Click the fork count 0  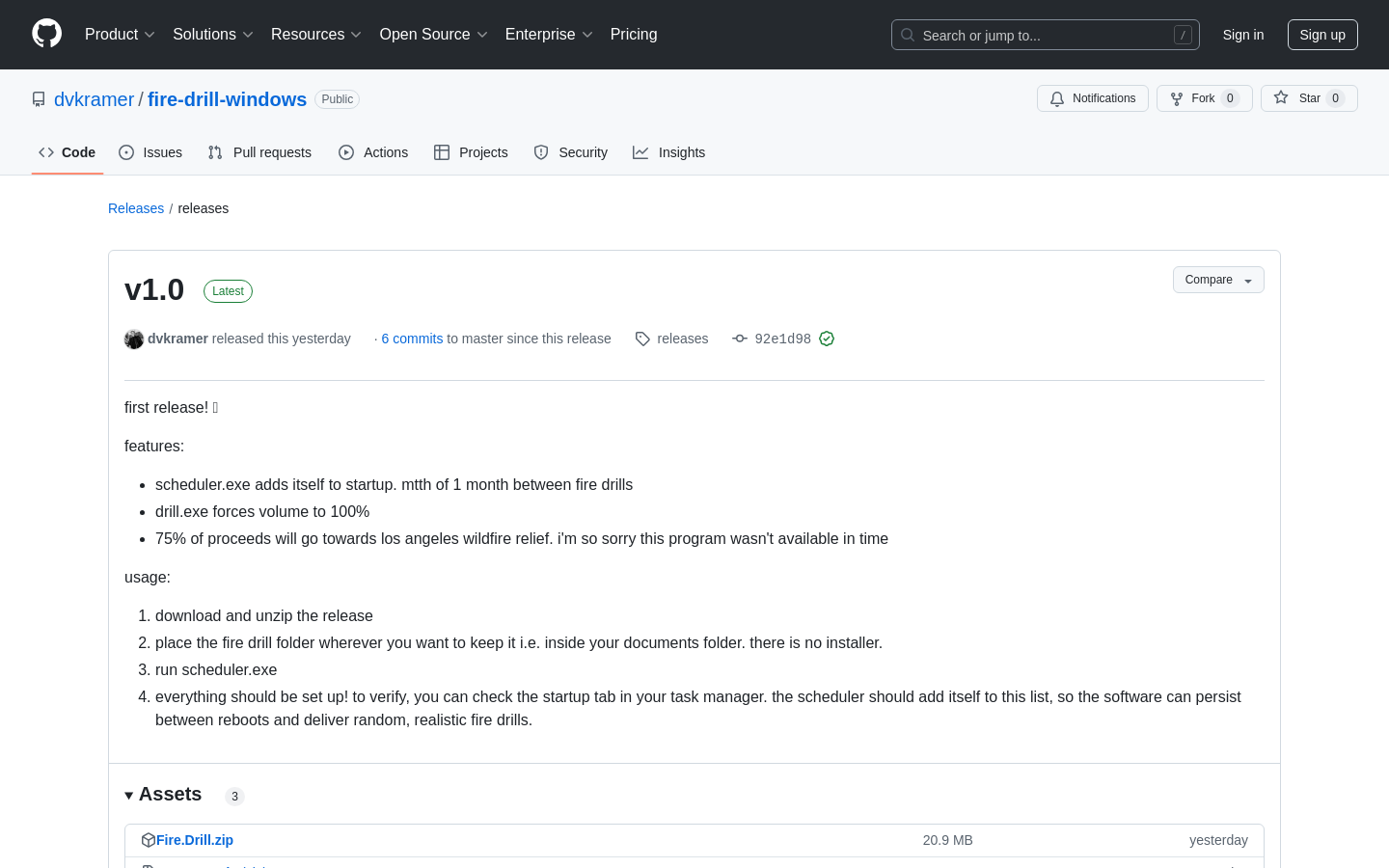[x=1230, y=98]
